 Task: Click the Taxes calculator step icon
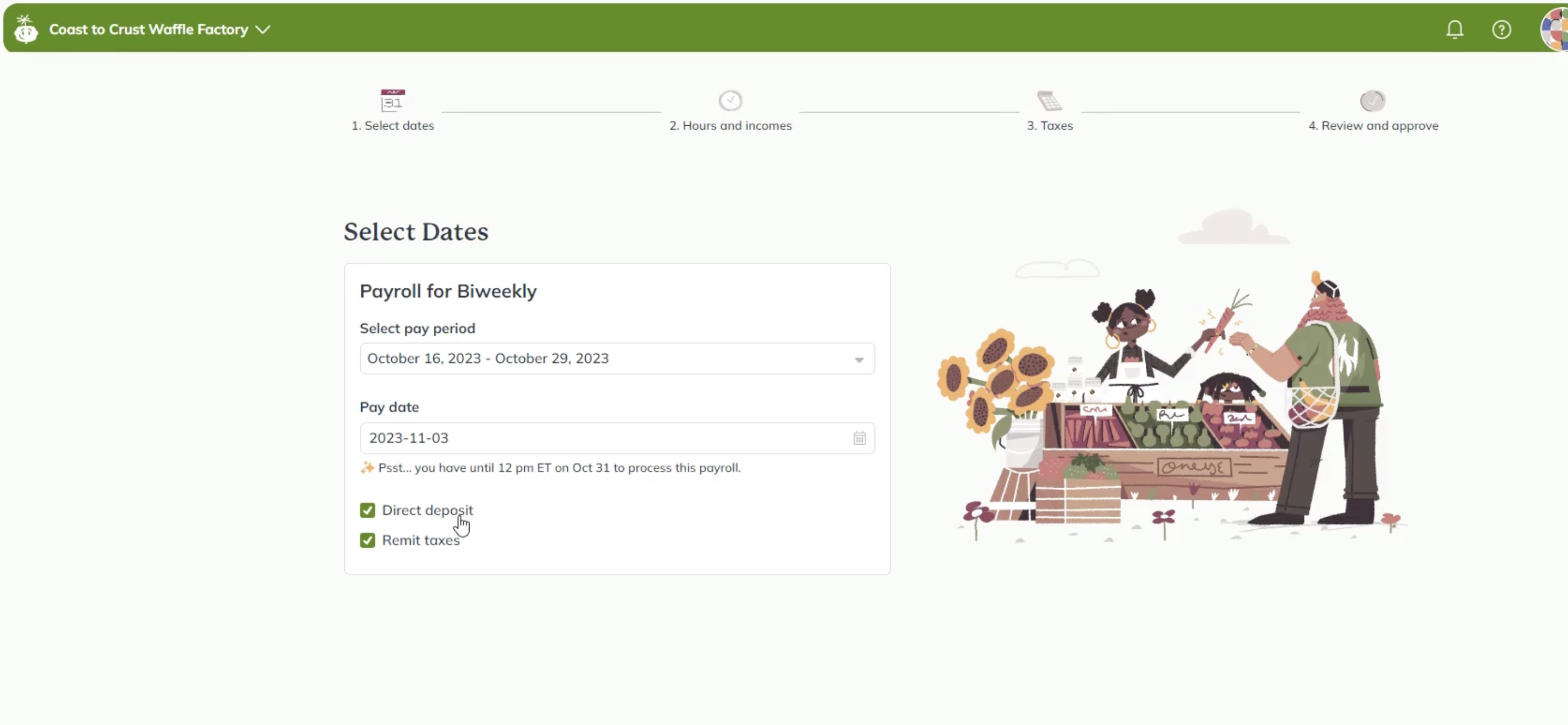(1050, 100)
